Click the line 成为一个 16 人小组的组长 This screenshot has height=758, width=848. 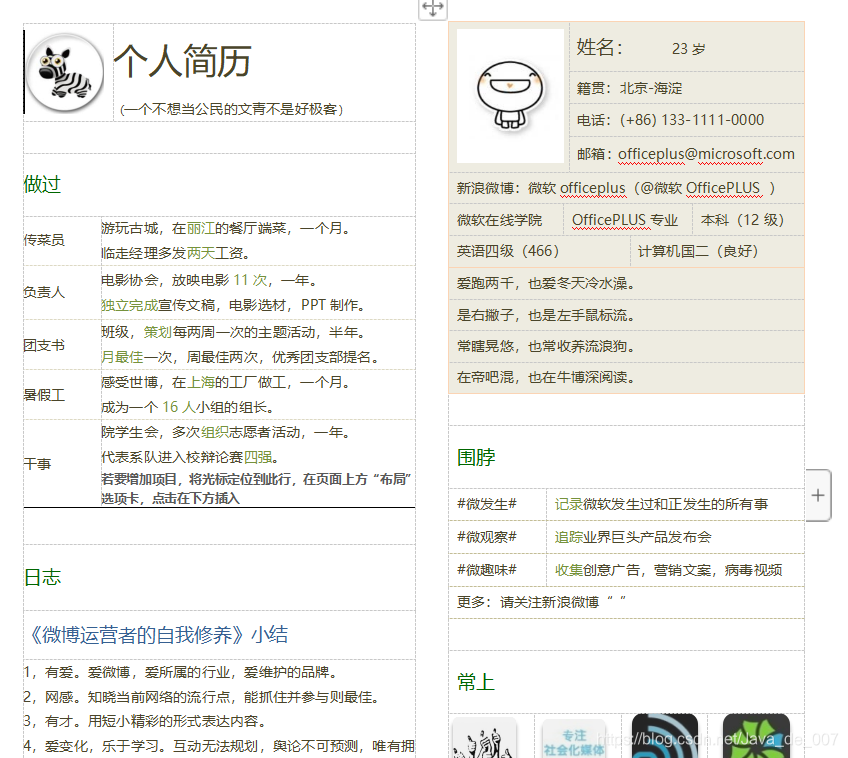(187, 407)
